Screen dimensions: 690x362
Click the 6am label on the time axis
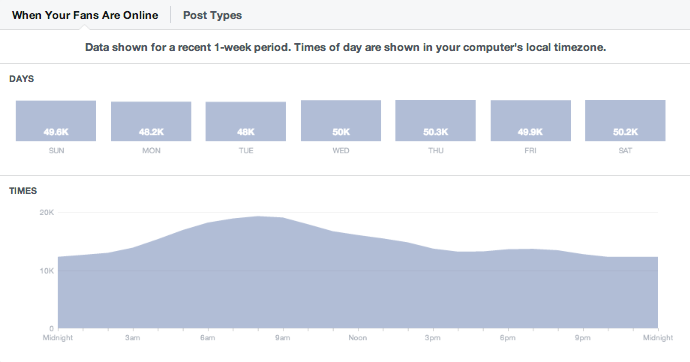pos(207,338)
